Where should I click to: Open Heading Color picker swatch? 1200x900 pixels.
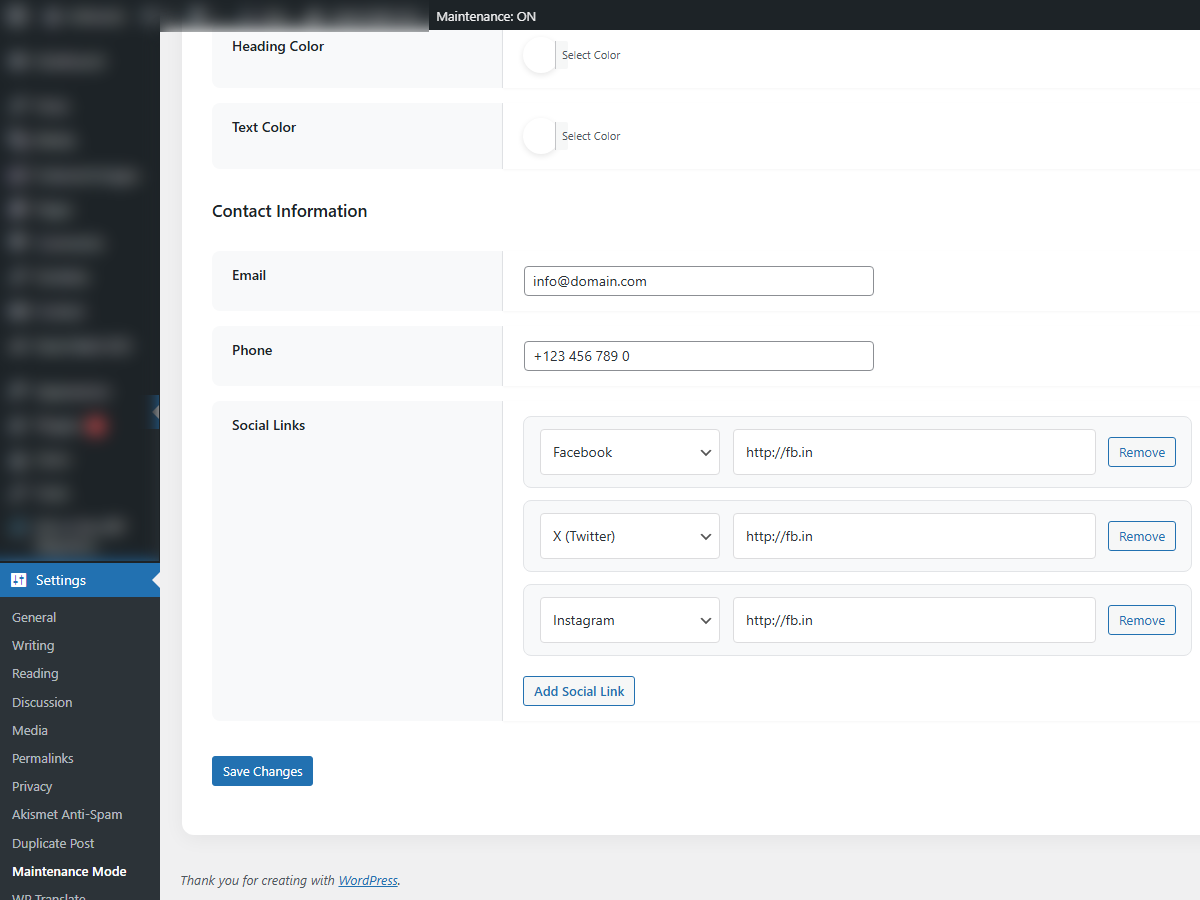click(x=540, y=56)
